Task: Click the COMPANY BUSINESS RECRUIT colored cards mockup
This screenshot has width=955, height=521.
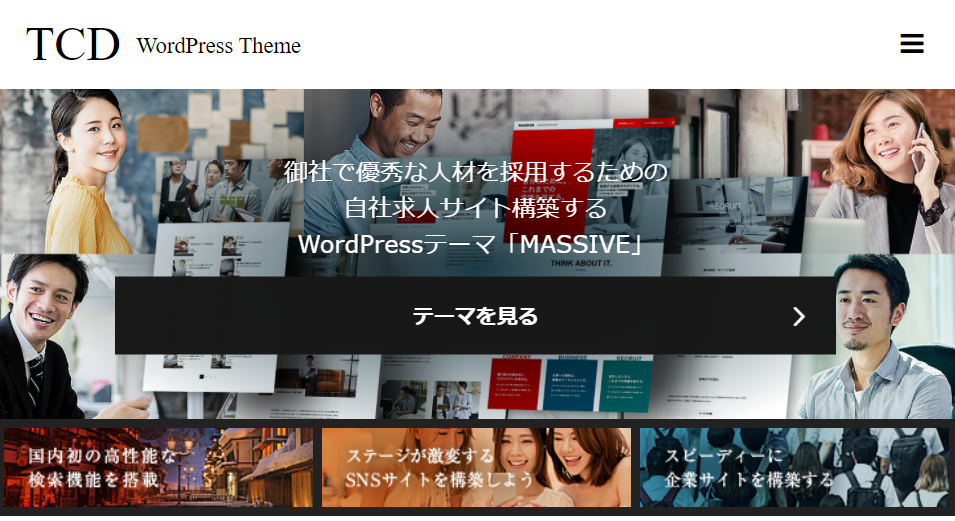Action: (569, 383)
